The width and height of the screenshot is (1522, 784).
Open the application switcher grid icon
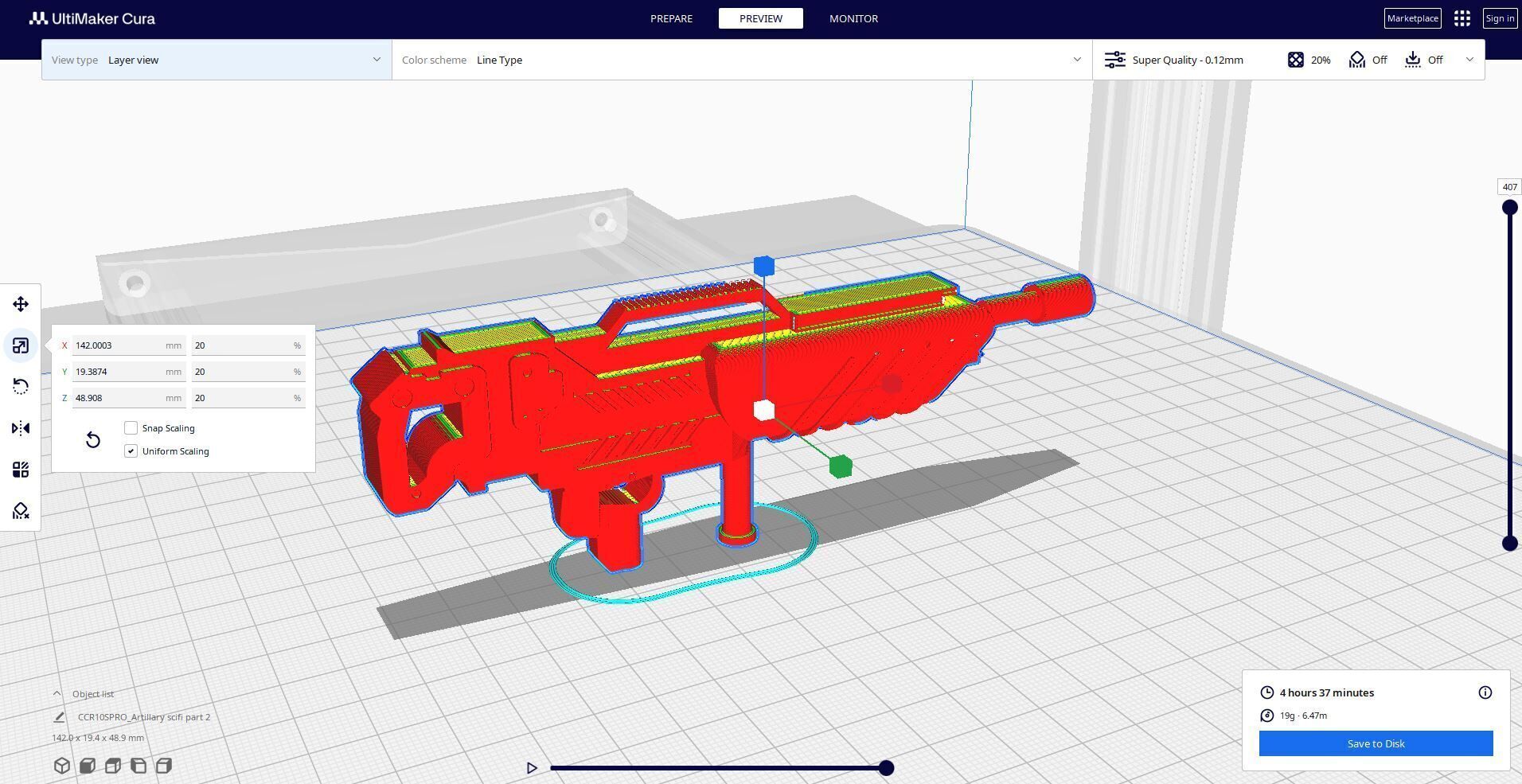(x=1462, y=18)
